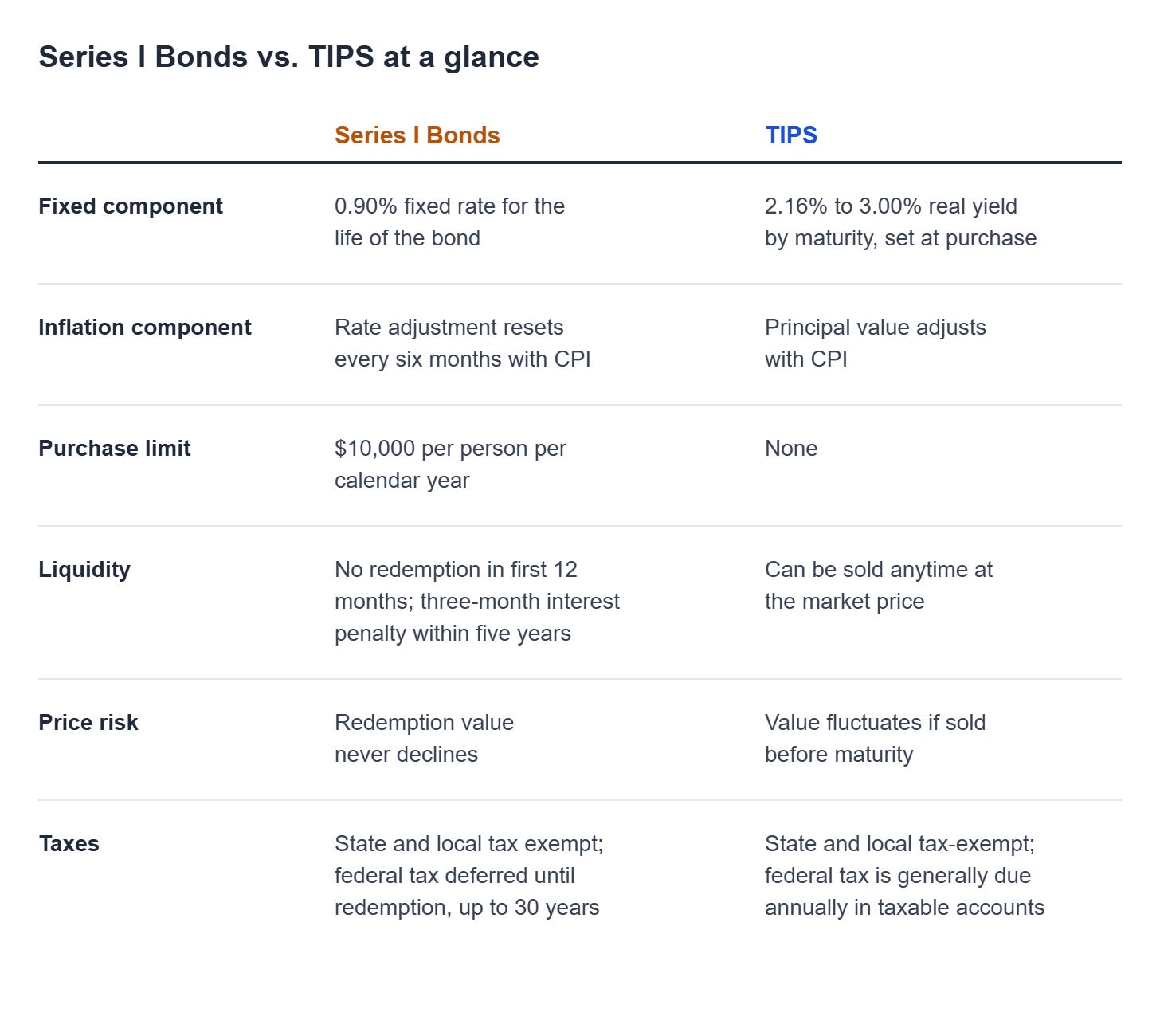
Task: Click 'Principal value adjusts with CPI' text
Action: coord(875,343)
